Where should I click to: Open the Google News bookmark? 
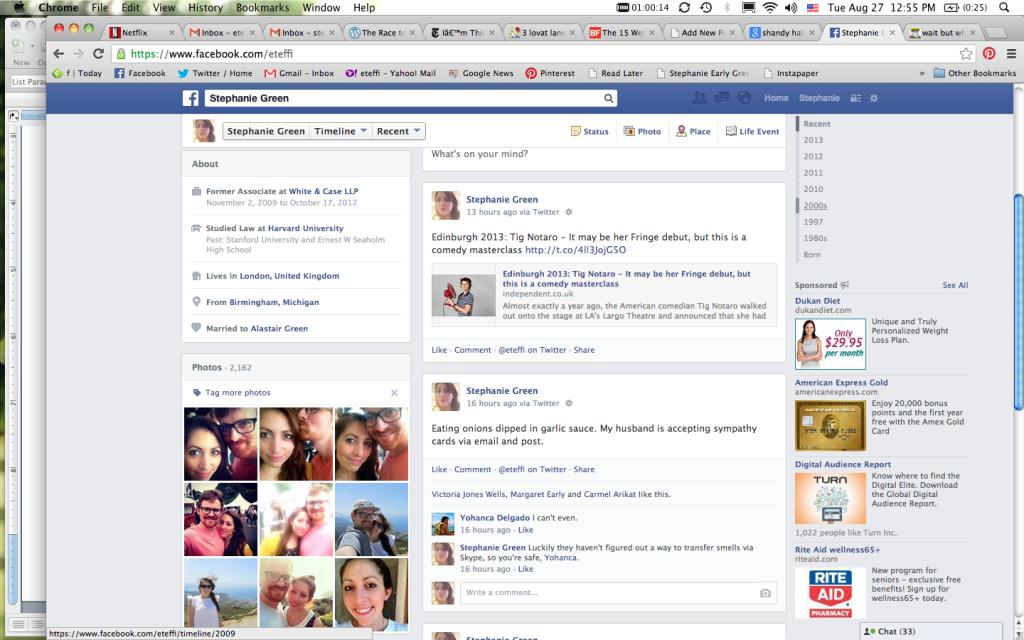pyautogui.click(x=481, y=73)
